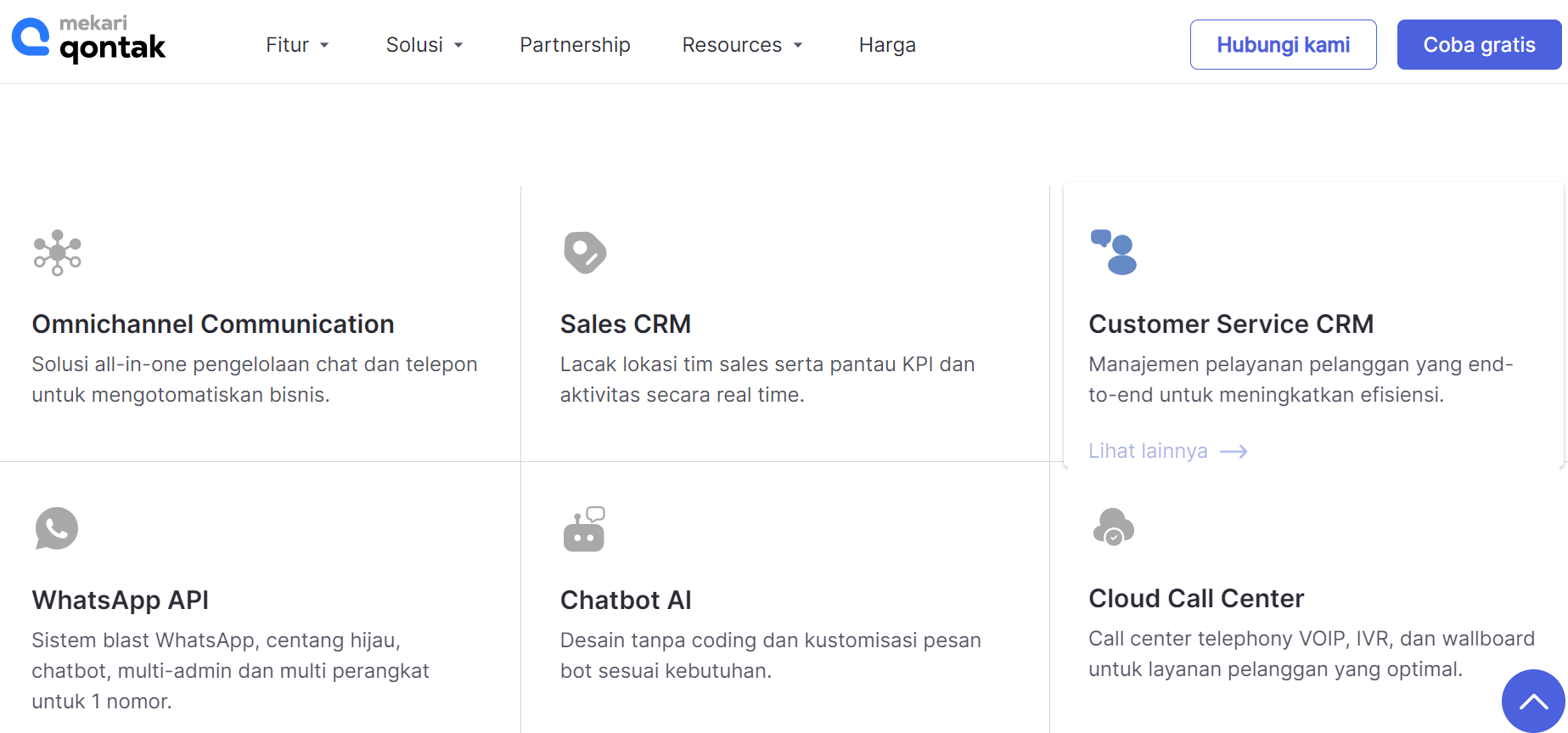Go to the Partnership page
Screen dimensions: 1568x733
coord(575,45)
